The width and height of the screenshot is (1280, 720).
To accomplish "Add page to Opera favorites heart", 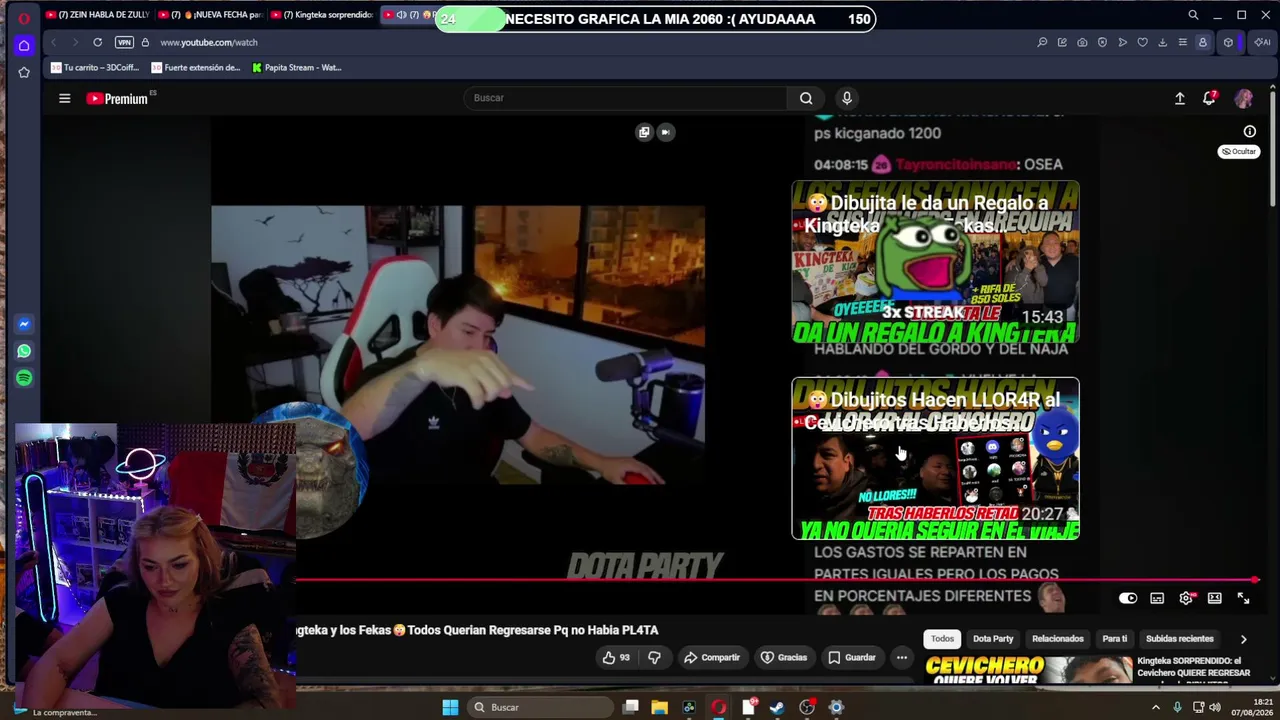I will pos(1142,42).
